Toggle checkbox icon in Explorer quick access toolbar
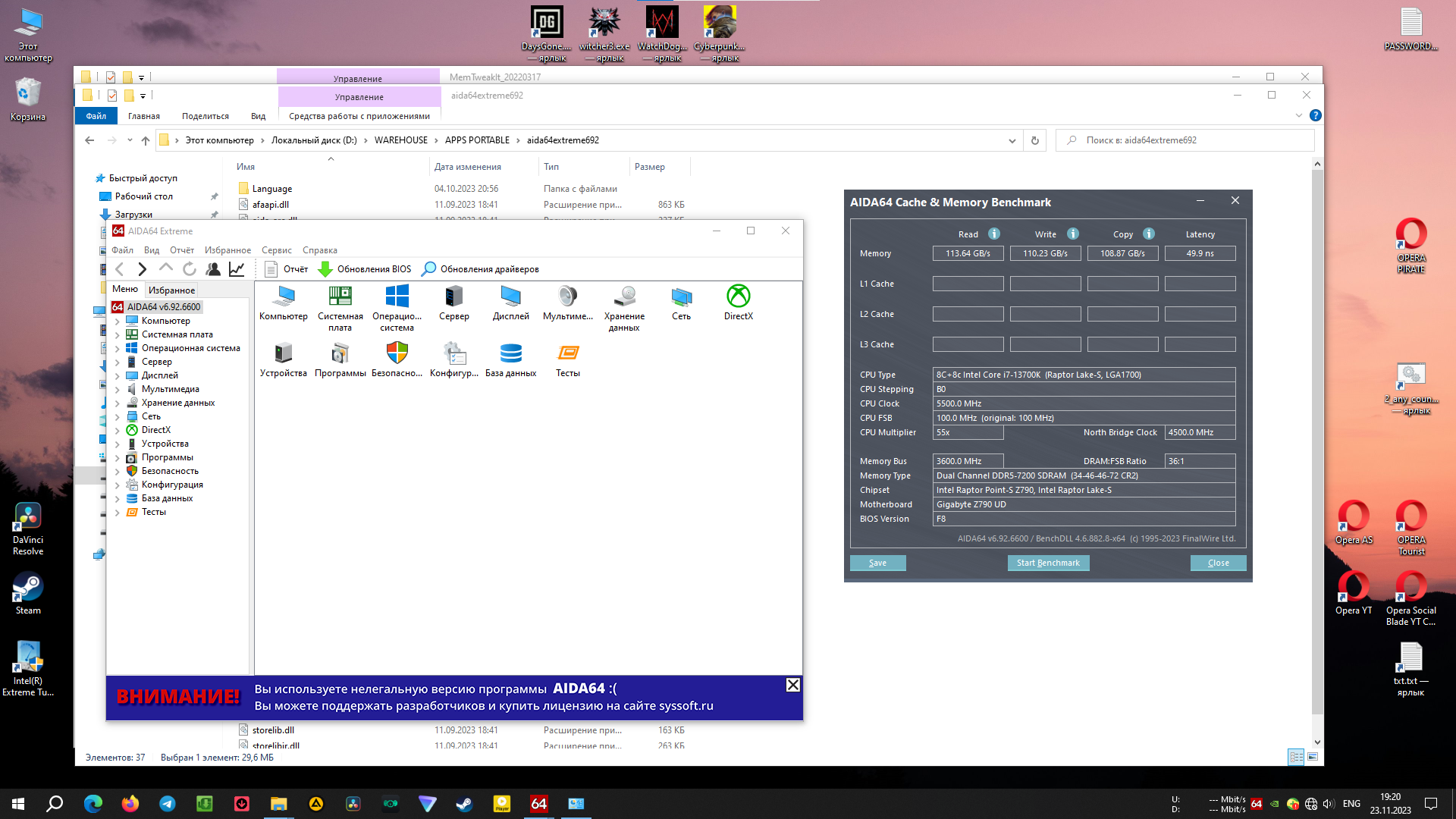The height and width of the screenshot is (819, 1456). [x=112, y=96]
